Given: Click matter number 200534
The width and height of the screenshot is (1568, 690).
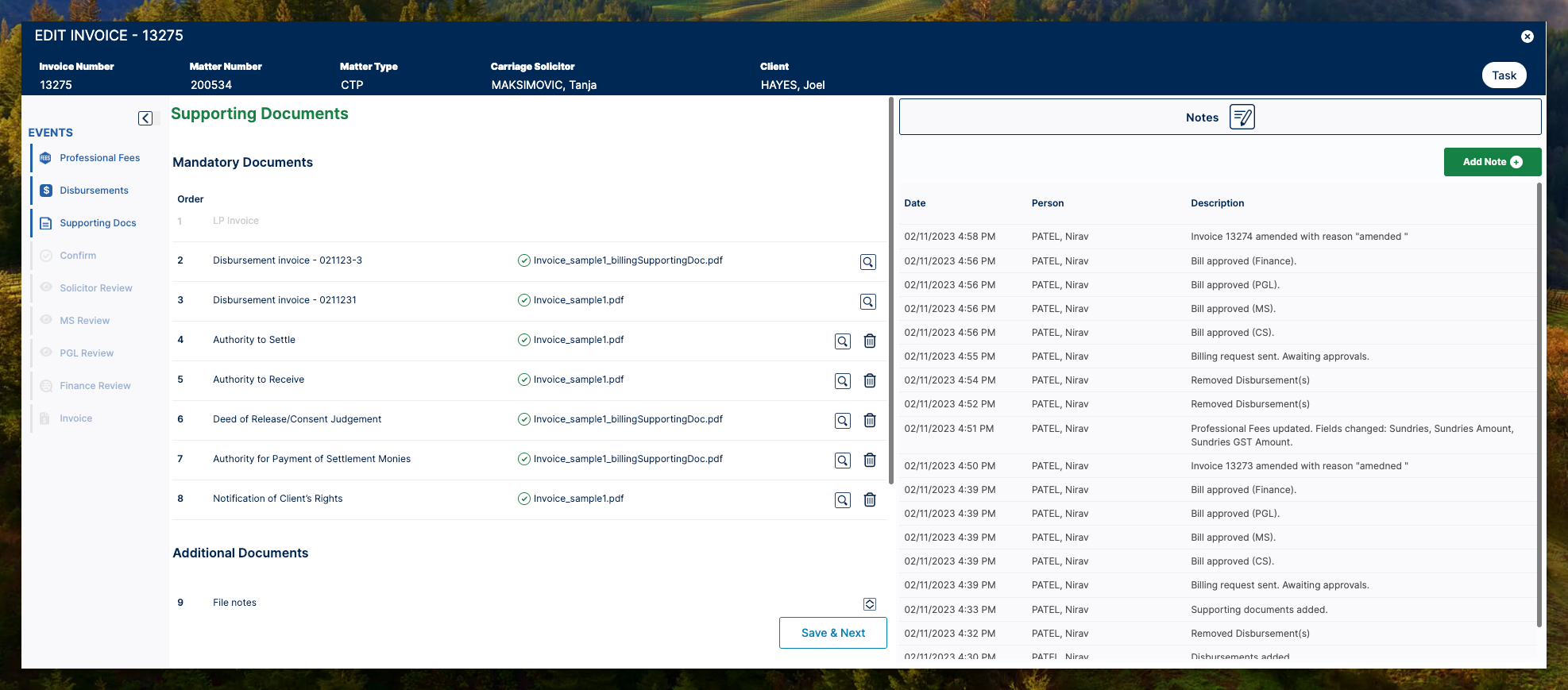Looking at the screenshot, I should [210, 85].
